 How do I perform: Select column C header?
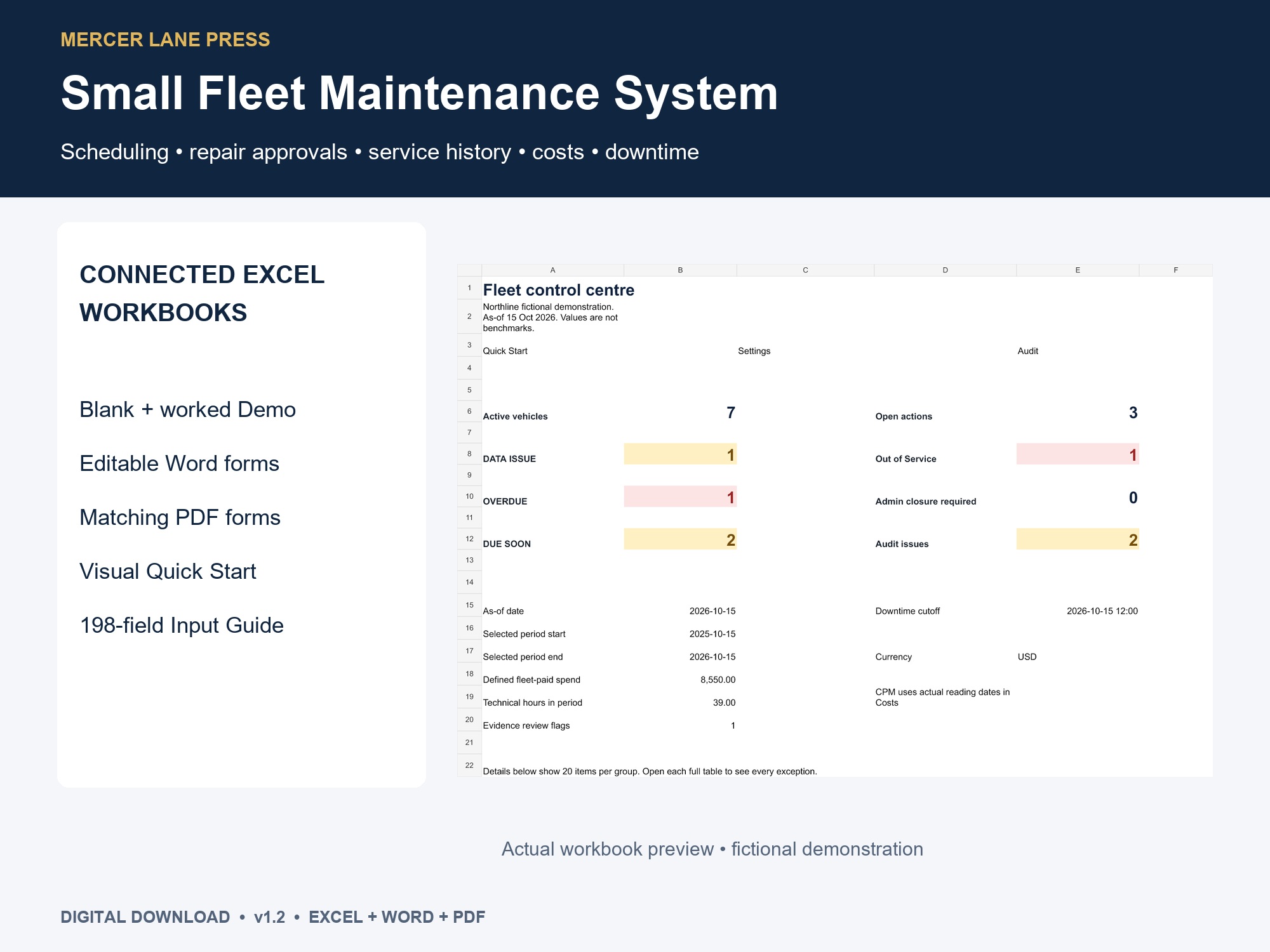(x=805, y=270)
